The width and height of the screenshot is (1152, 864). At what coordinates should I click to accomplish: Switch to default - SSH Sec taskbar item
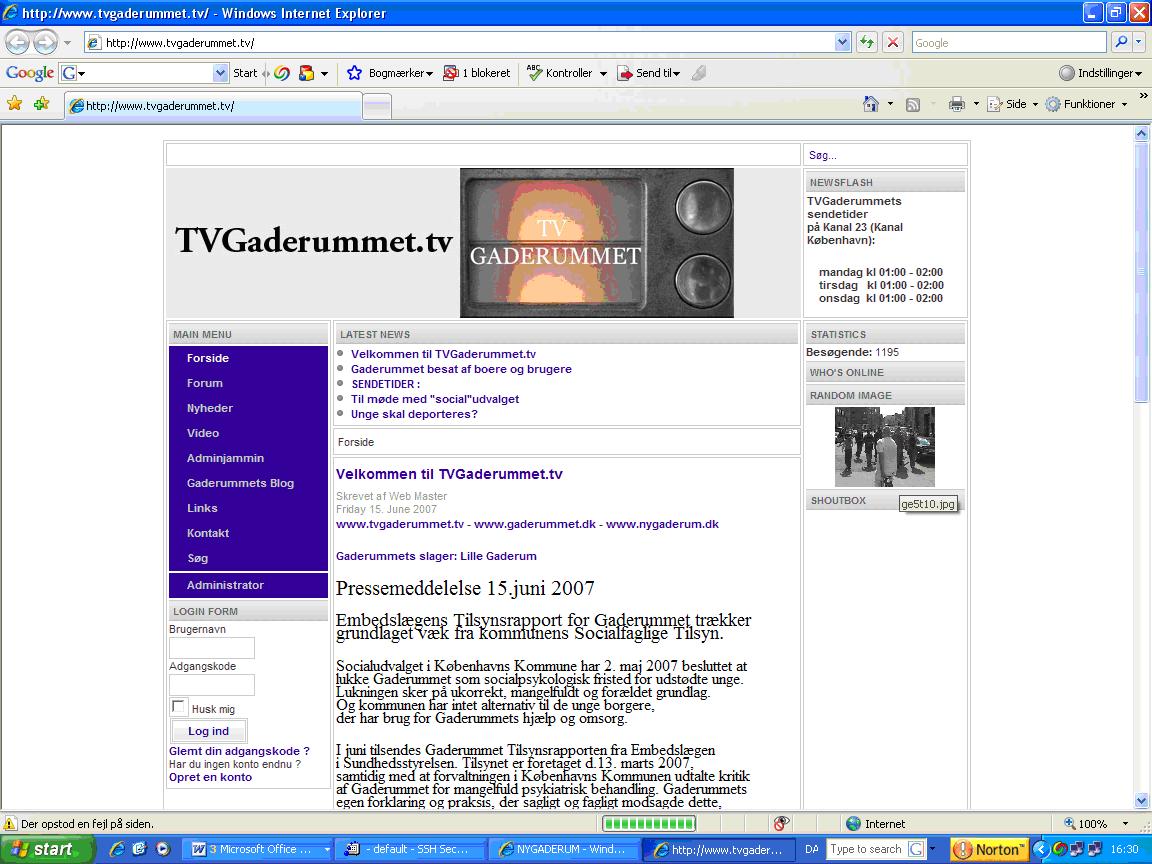tap(410, 849)
